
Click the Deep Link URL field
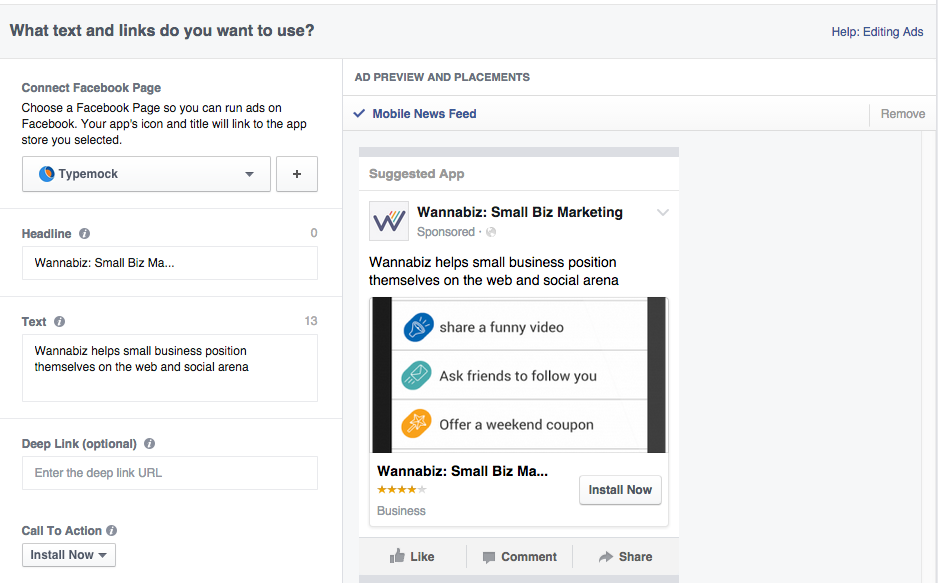170,473
